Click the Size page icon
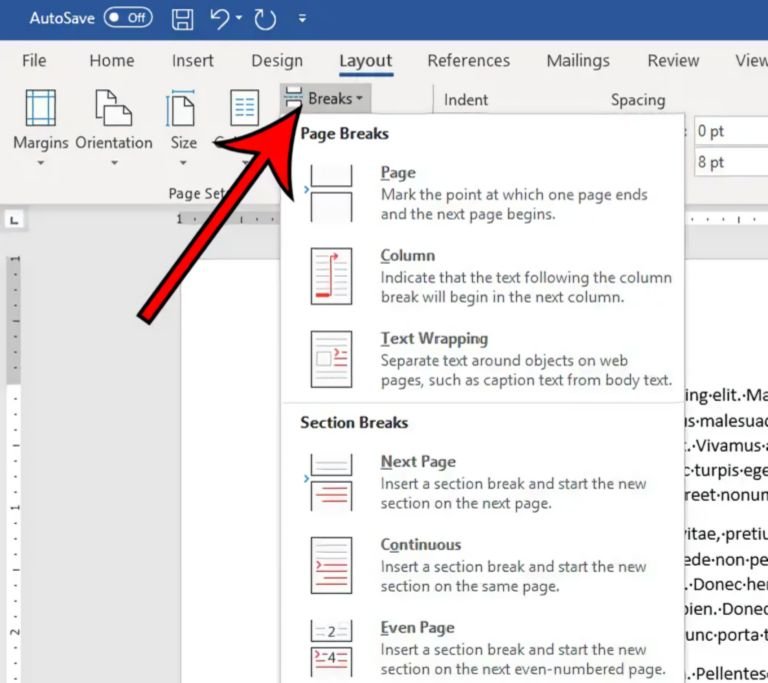Image resolution: width=768 pixels, height=683 pixels. (182, 108)
